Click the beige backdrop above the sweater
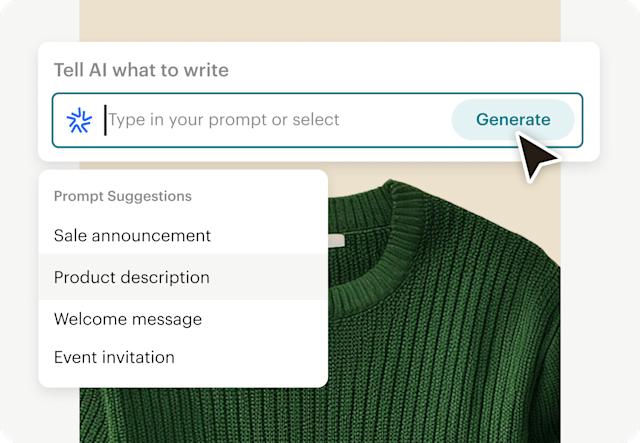The image size is (640, 443). [300, 20]
